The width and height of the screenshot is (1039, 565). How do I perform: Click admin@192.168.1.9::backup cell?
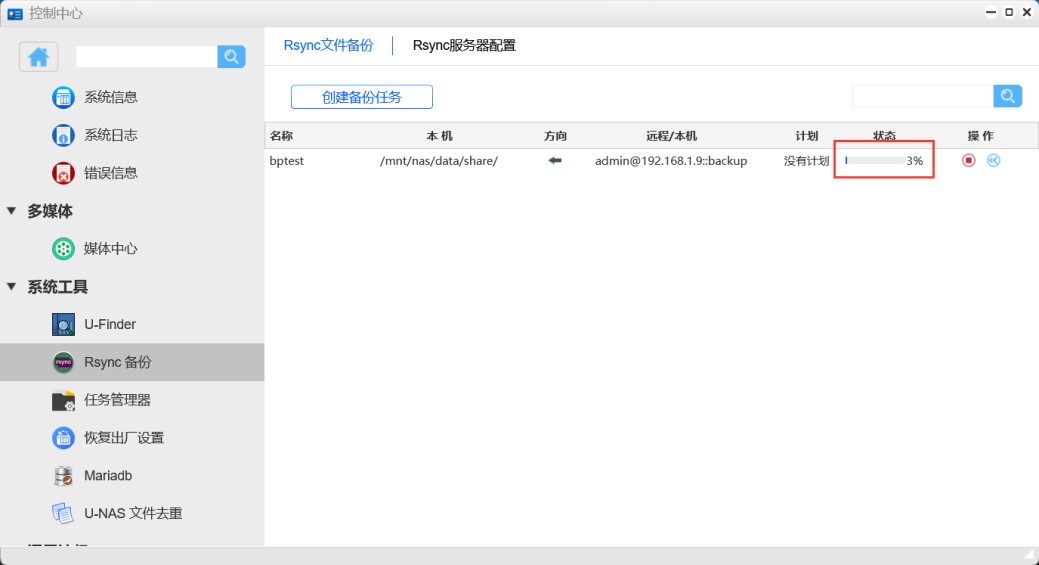pos(671,161)
